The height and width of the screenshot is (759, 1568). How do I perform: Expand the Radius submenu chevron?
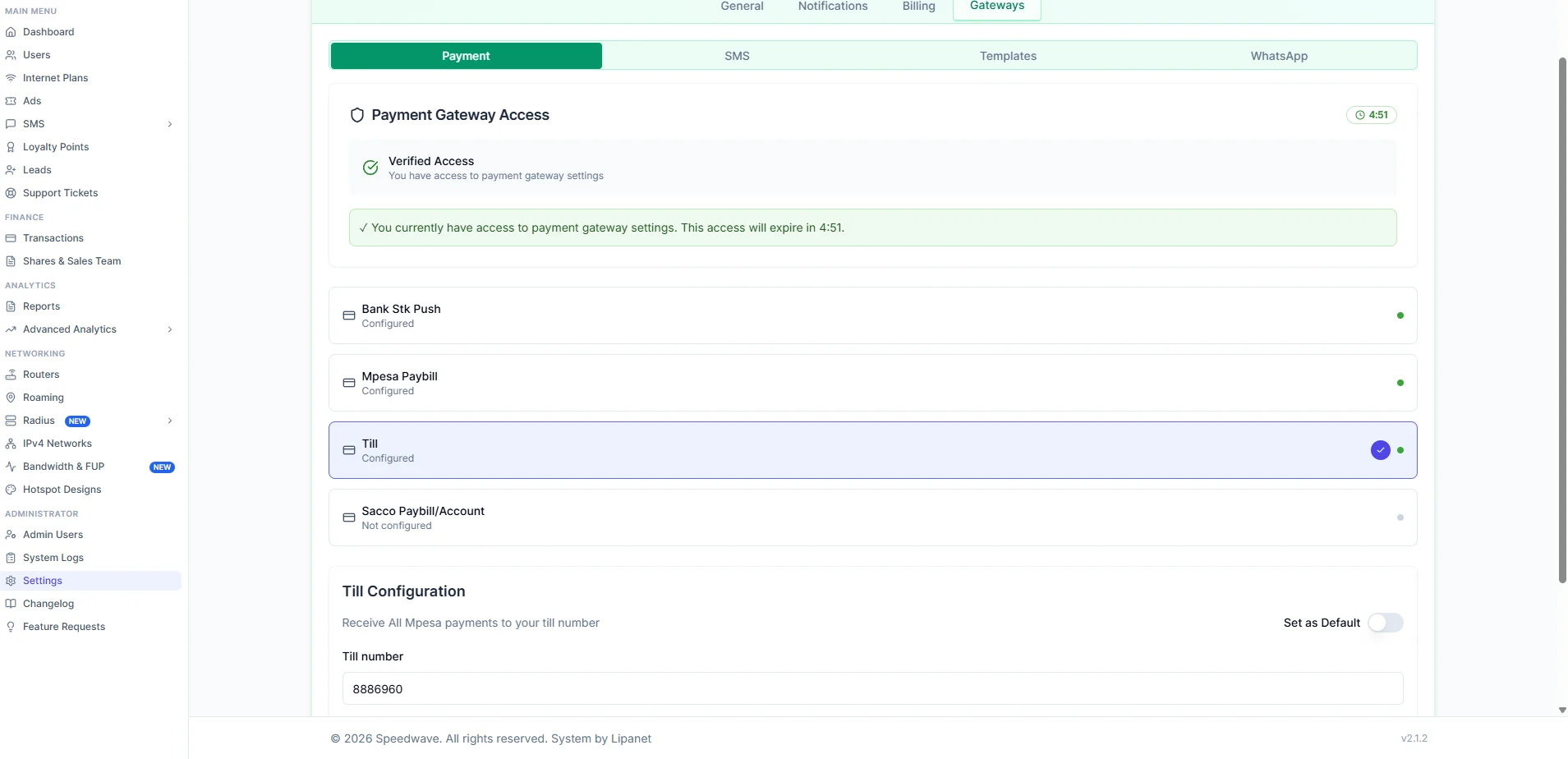tap(170, 421)
